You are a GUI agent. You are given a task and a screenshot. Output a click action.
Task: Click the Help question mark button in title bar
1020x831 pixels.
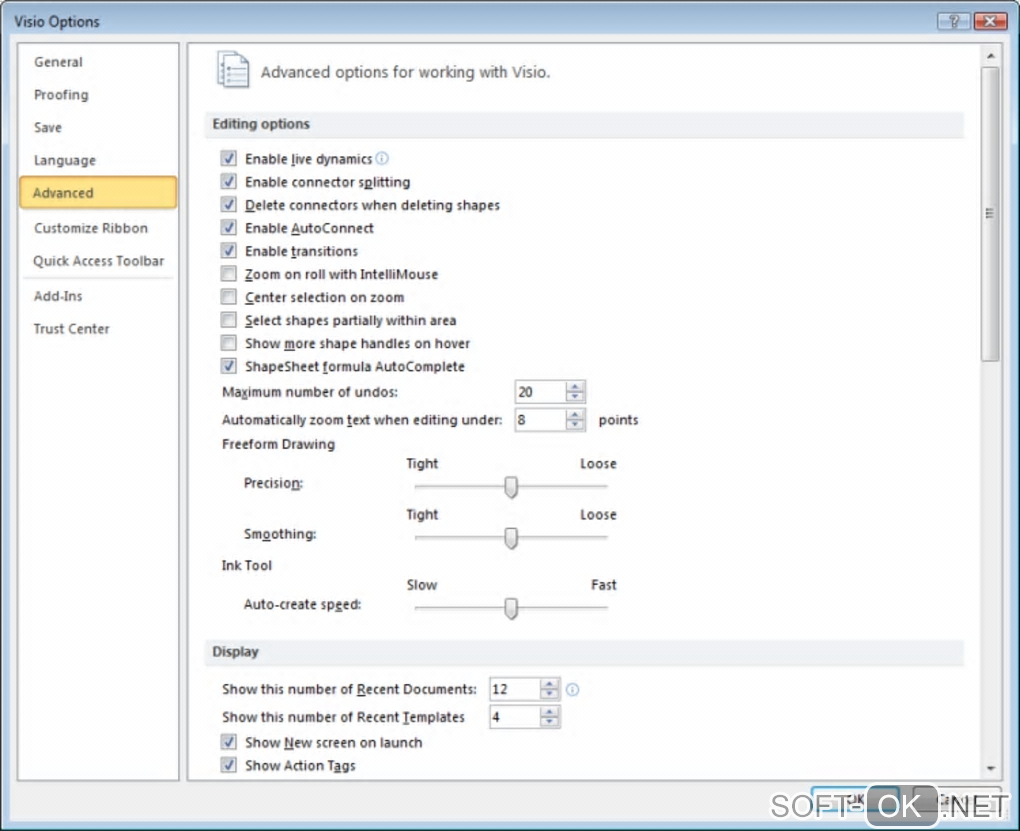[x=953, y=21]
